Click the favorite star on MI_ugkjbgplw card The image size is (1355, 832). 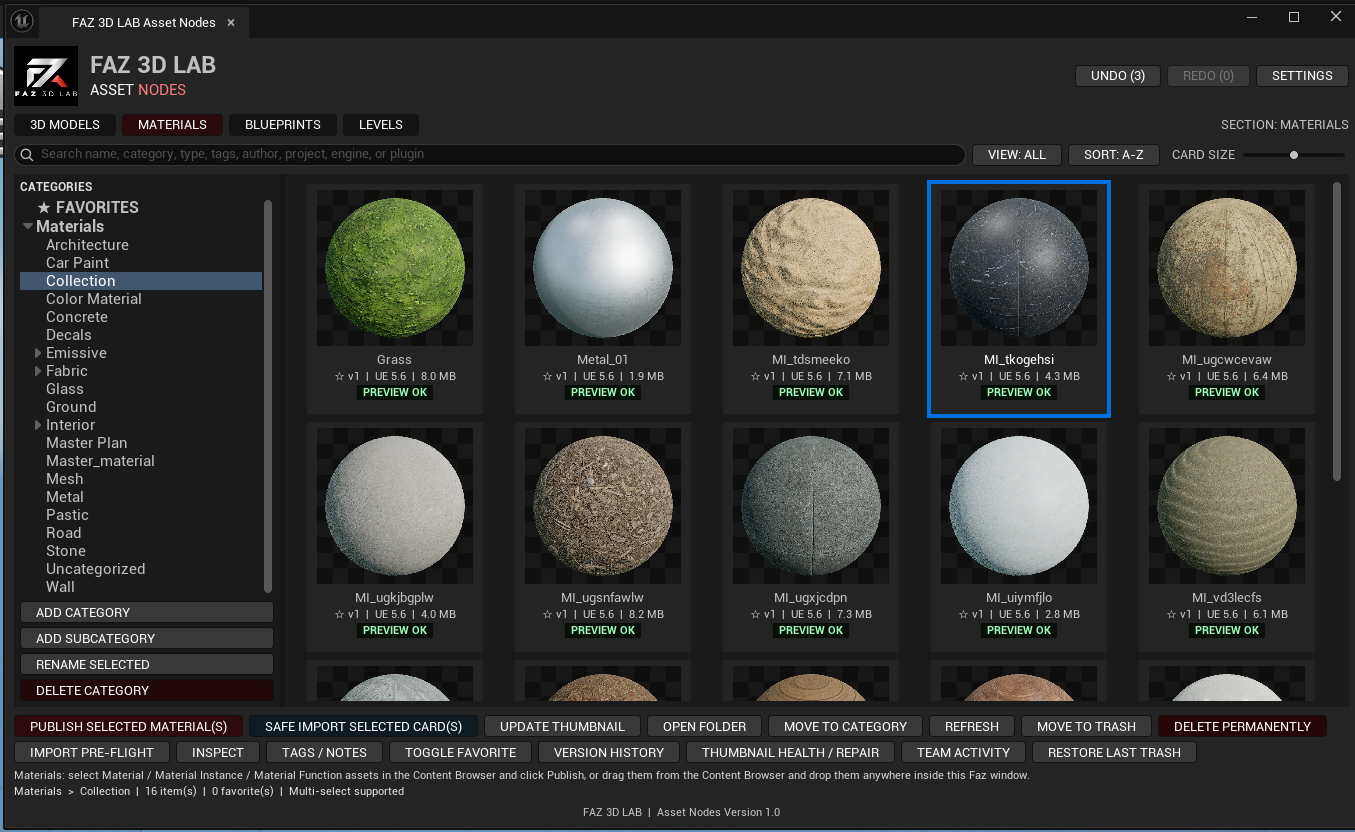[x=339, y=615]
